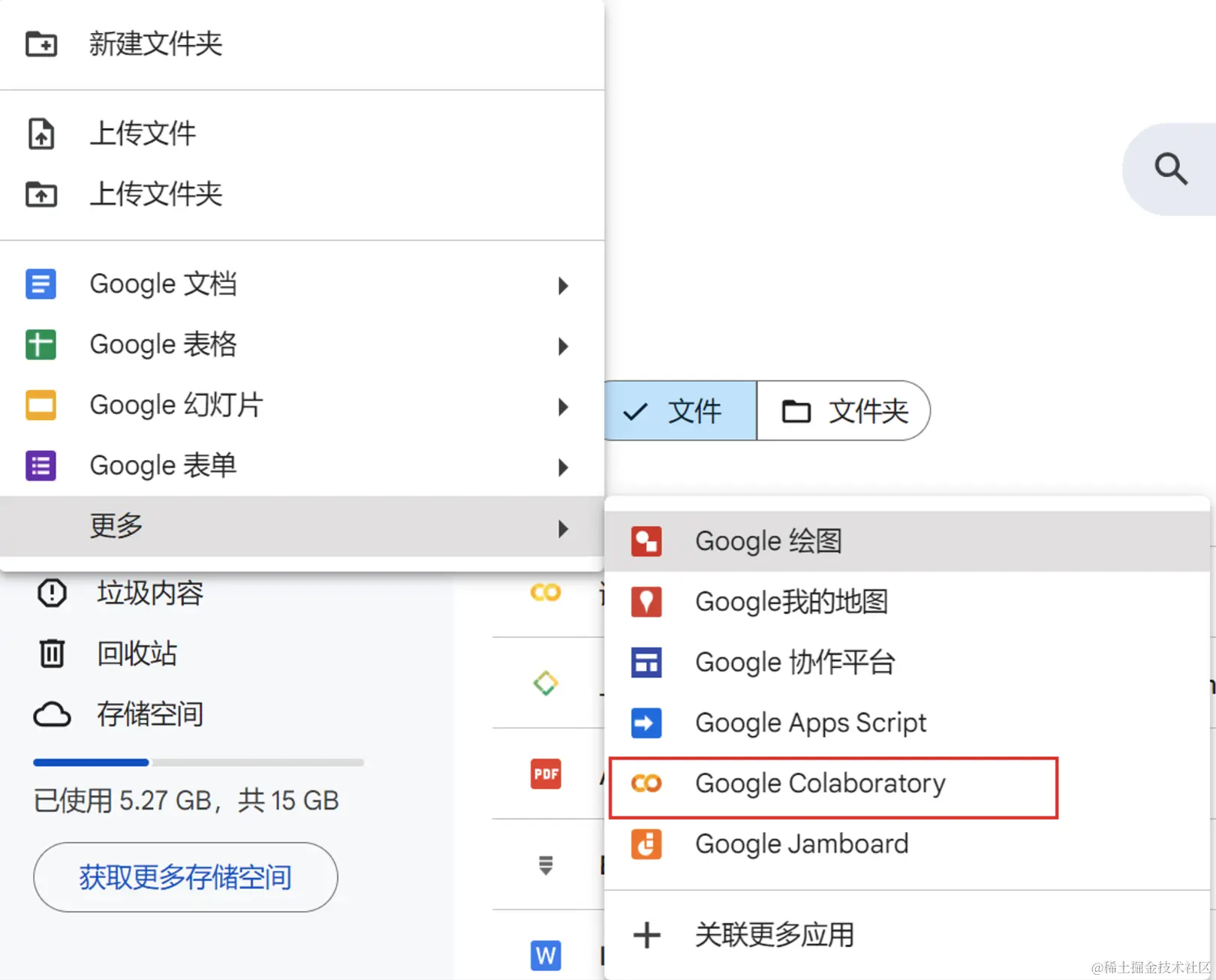Toggle the 文件夹 filter chip
Image resolution: width=1216 pixels, height=980 pixels.
coord(844,410)
